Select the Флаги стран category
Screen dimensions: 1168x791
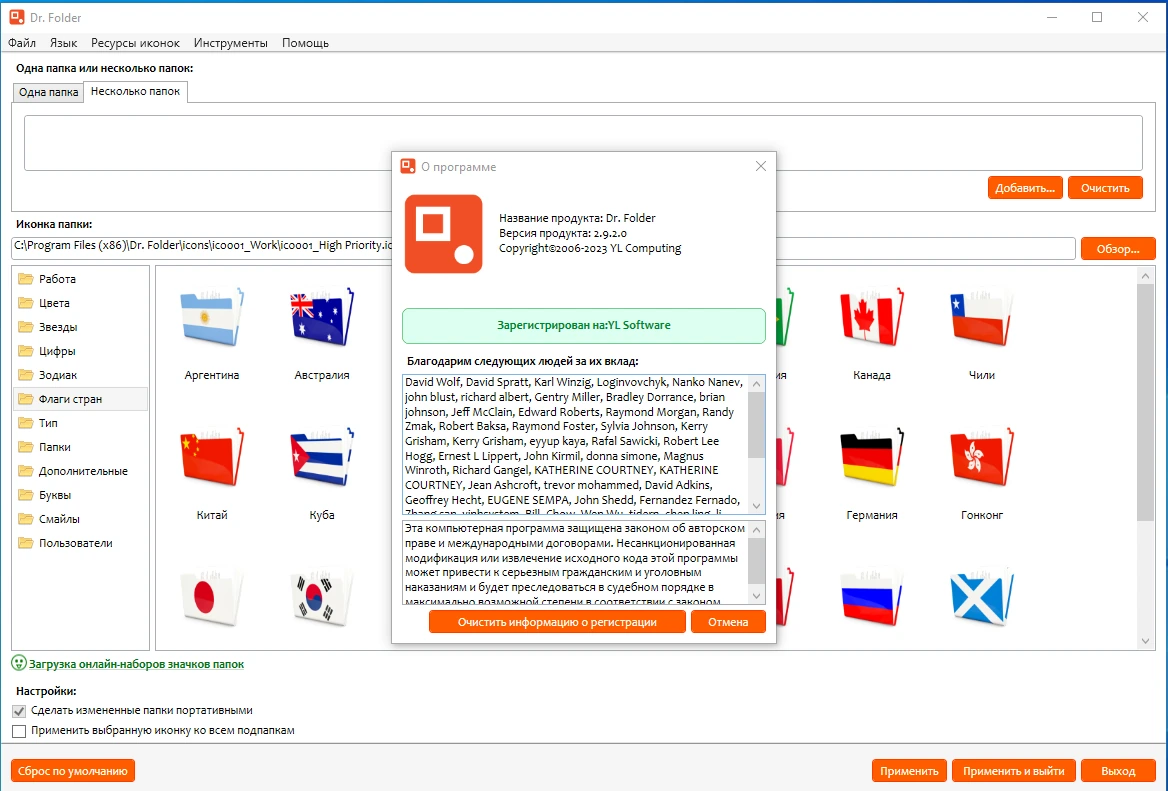[80, 398]
